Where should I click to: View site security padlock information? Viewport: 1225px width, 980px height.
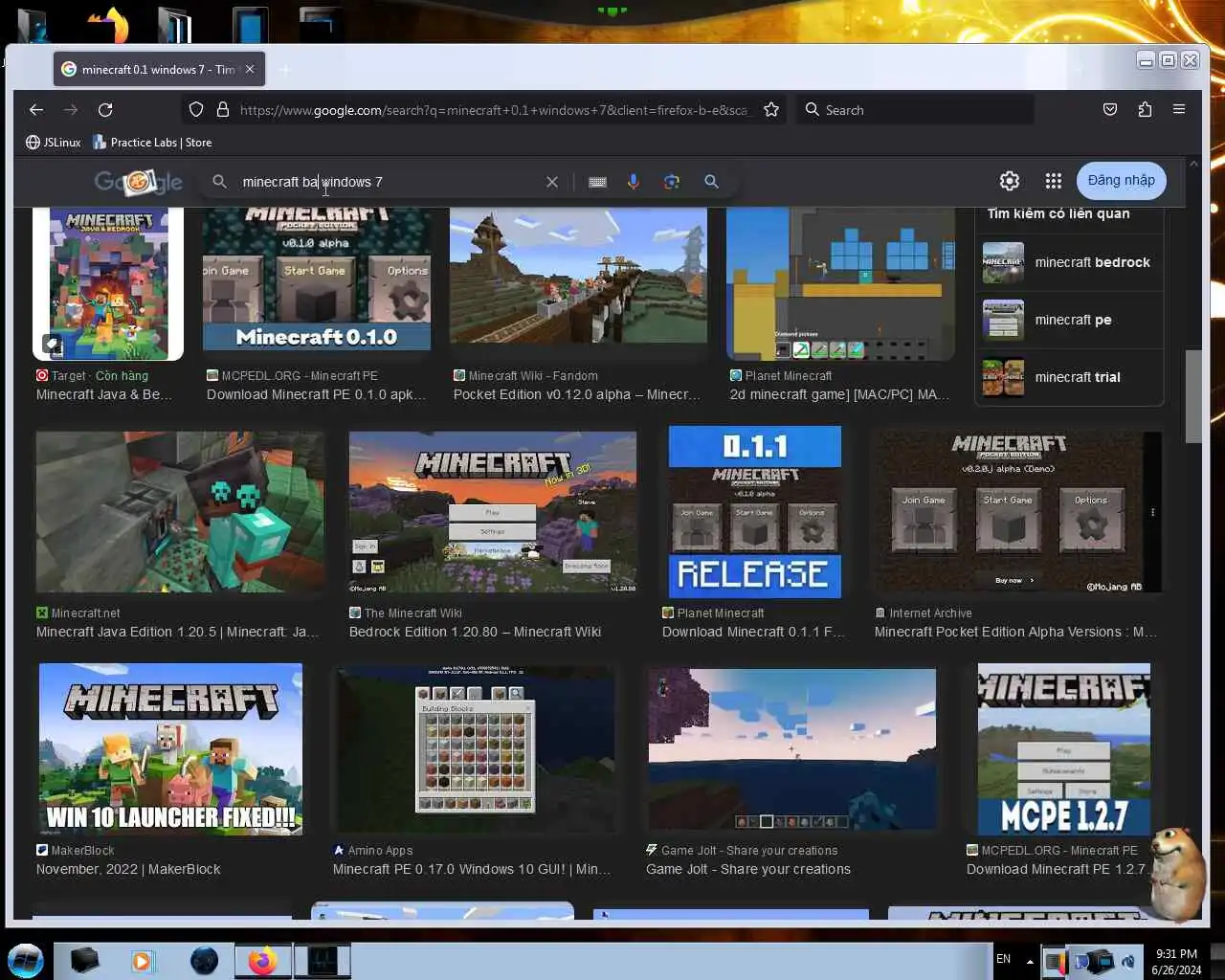[223, 110]
